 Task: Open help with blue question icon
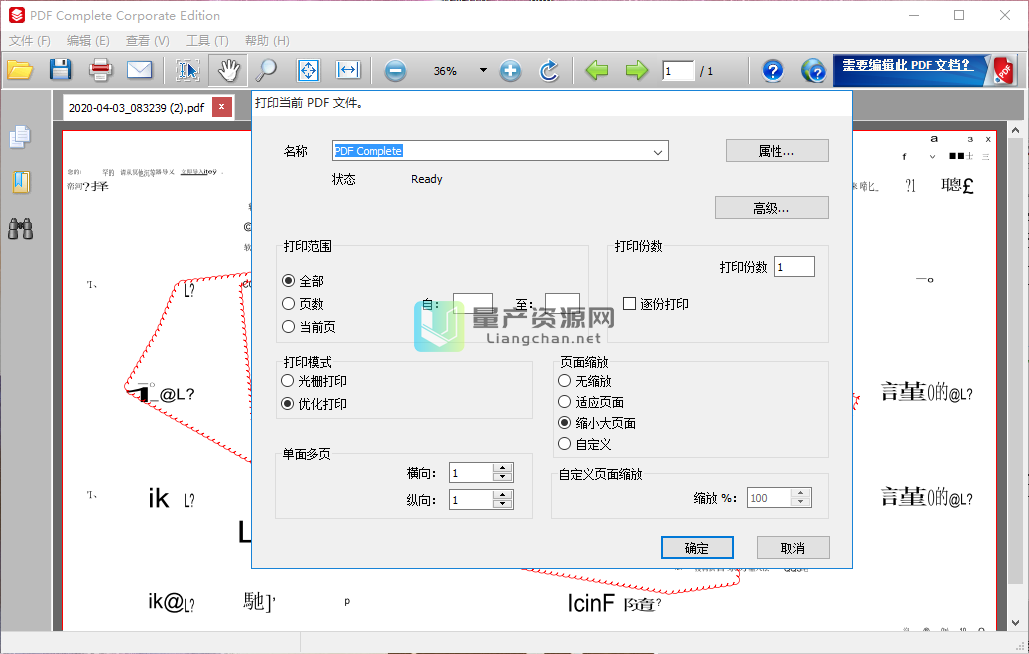(x=773, y=70)
